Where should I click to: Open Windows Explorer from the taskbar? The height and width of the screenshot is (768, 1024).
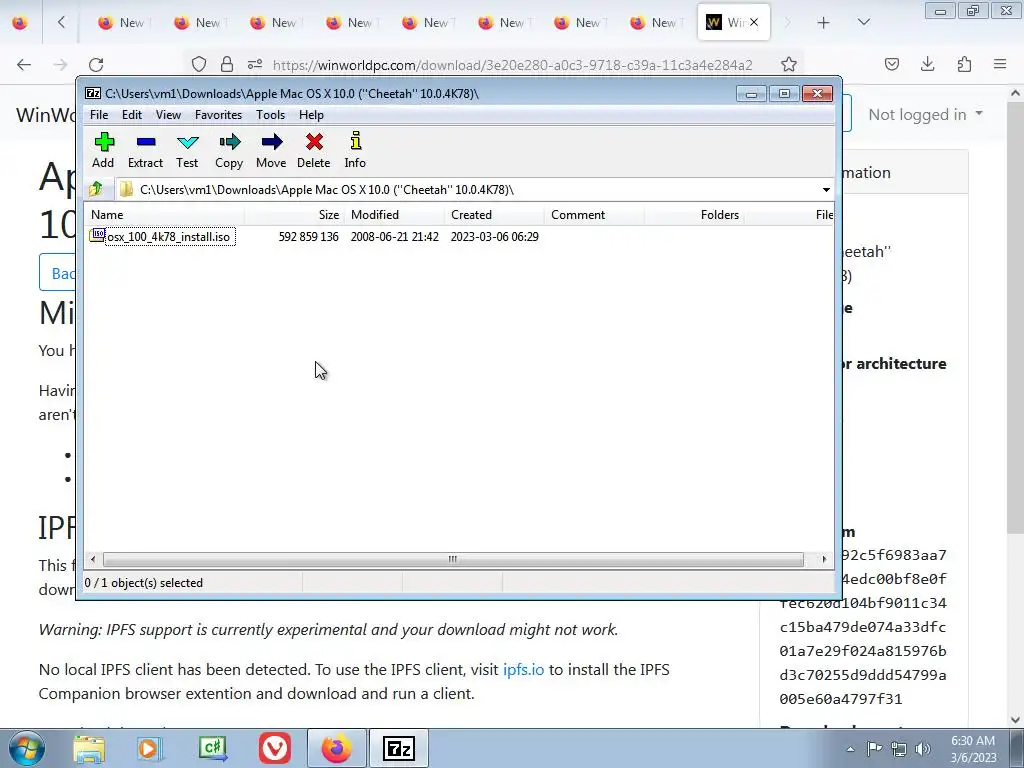pyautogui.click(x=89, y=748)
